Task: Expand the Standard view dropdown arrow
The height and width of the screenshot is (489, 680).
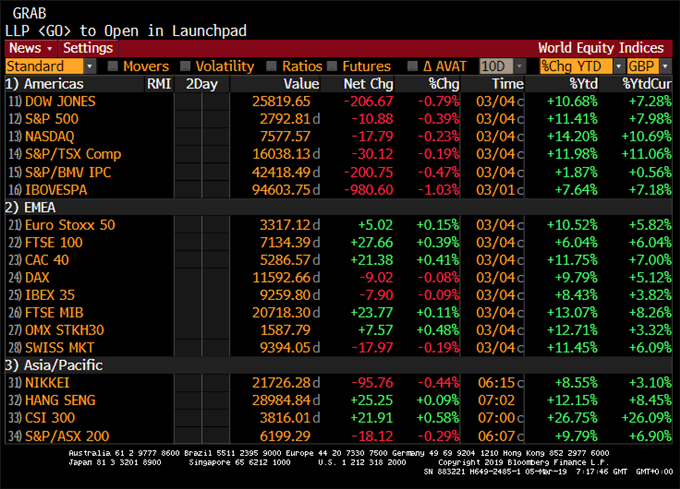Action: pos(89,66)
